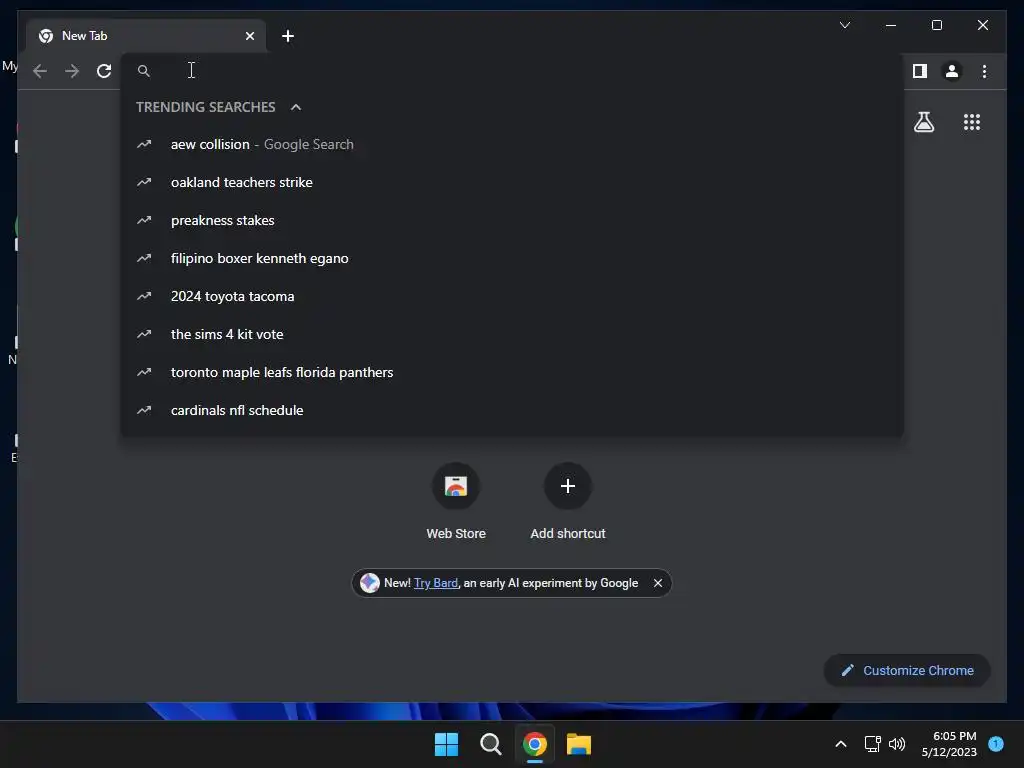Click the trending arrow beside preakness stakes
Image resolution: width=1024 pixels, height=768 pixels.
144,220
